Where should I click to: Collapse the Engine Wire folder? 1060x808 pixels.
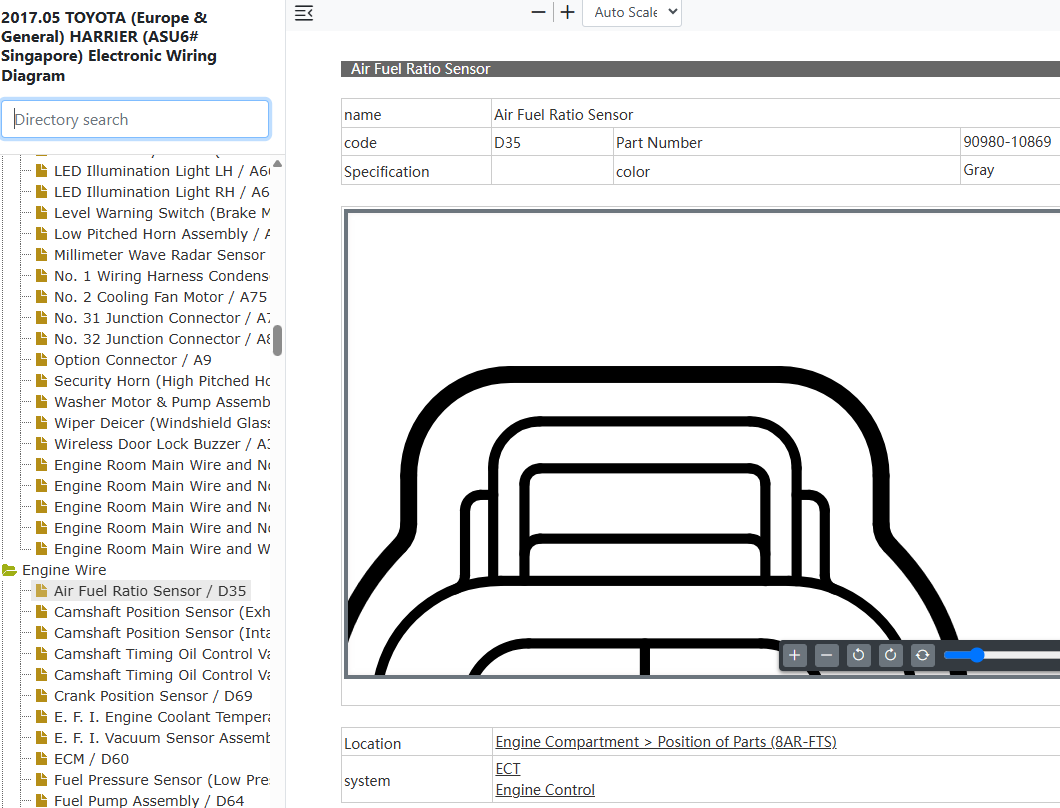pyautogui.click(x=9, y=570)
